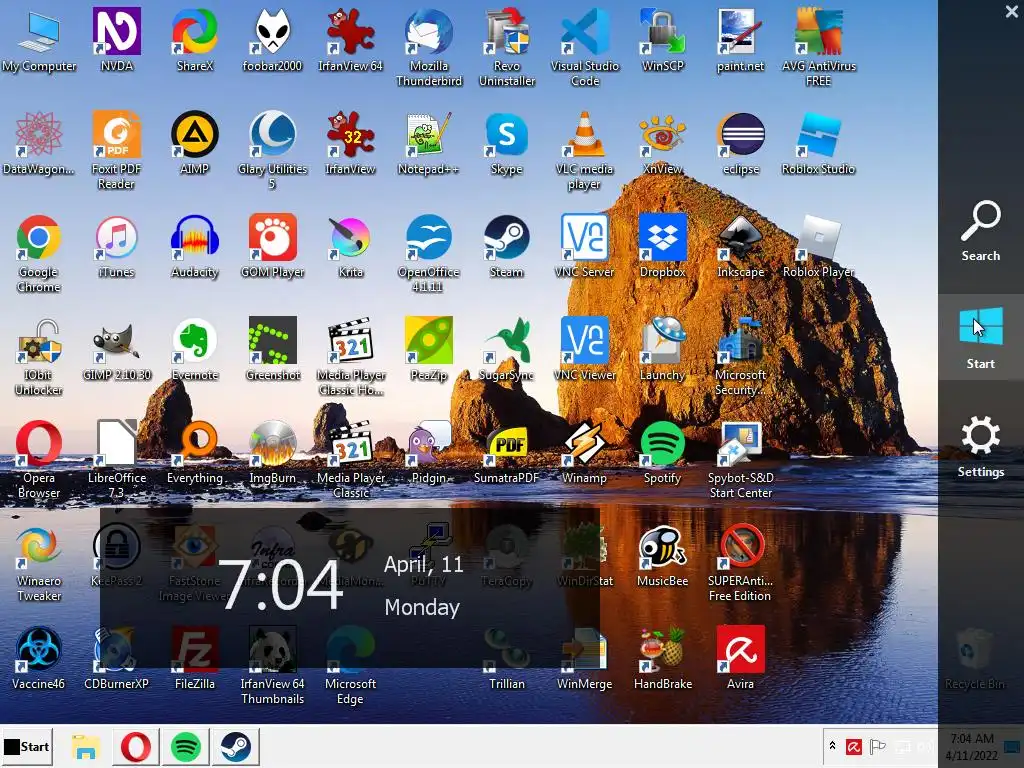
Task: Open Skype desktop icon
Action: tap(507, 143)
